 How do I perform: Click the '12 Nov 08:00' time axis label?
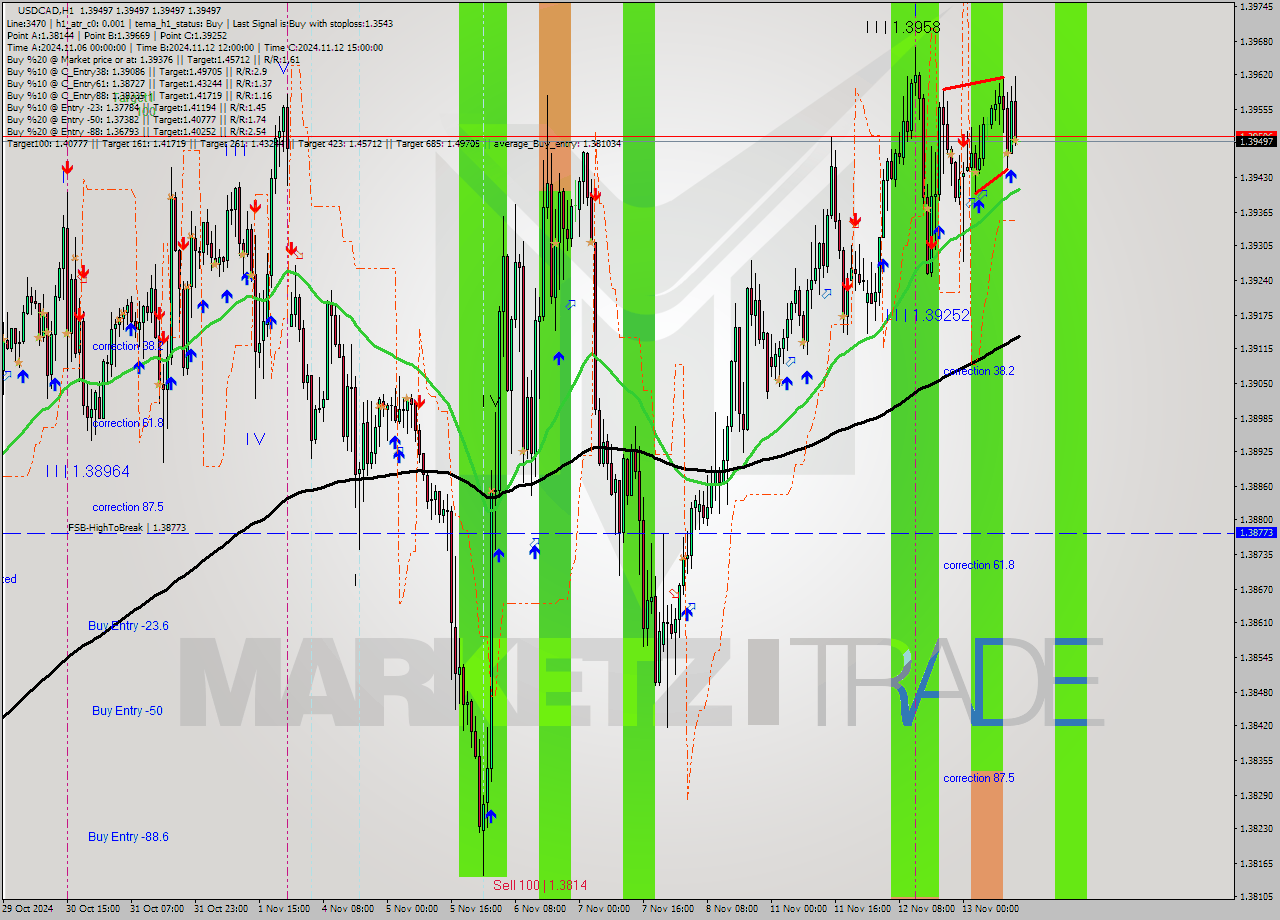tap(927, 909)
